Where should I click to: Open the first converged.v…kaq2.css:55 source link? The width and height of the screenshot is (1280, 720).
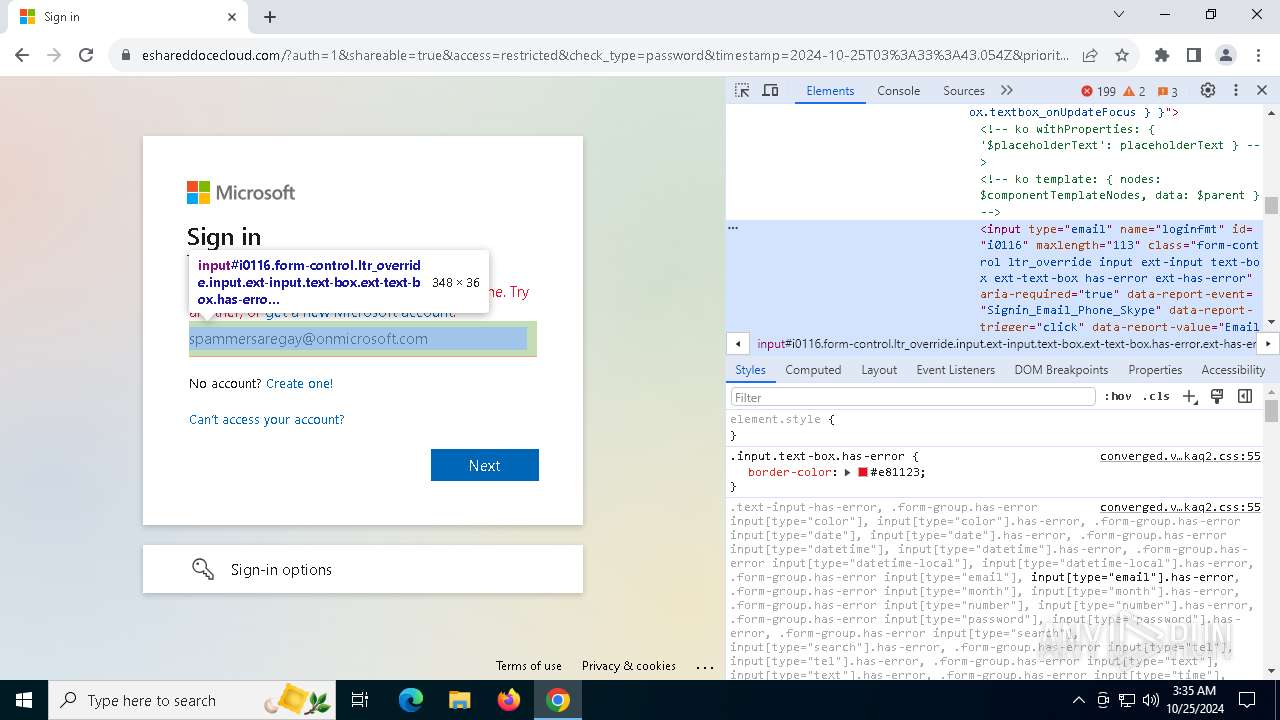click(x=1180, y=456)
